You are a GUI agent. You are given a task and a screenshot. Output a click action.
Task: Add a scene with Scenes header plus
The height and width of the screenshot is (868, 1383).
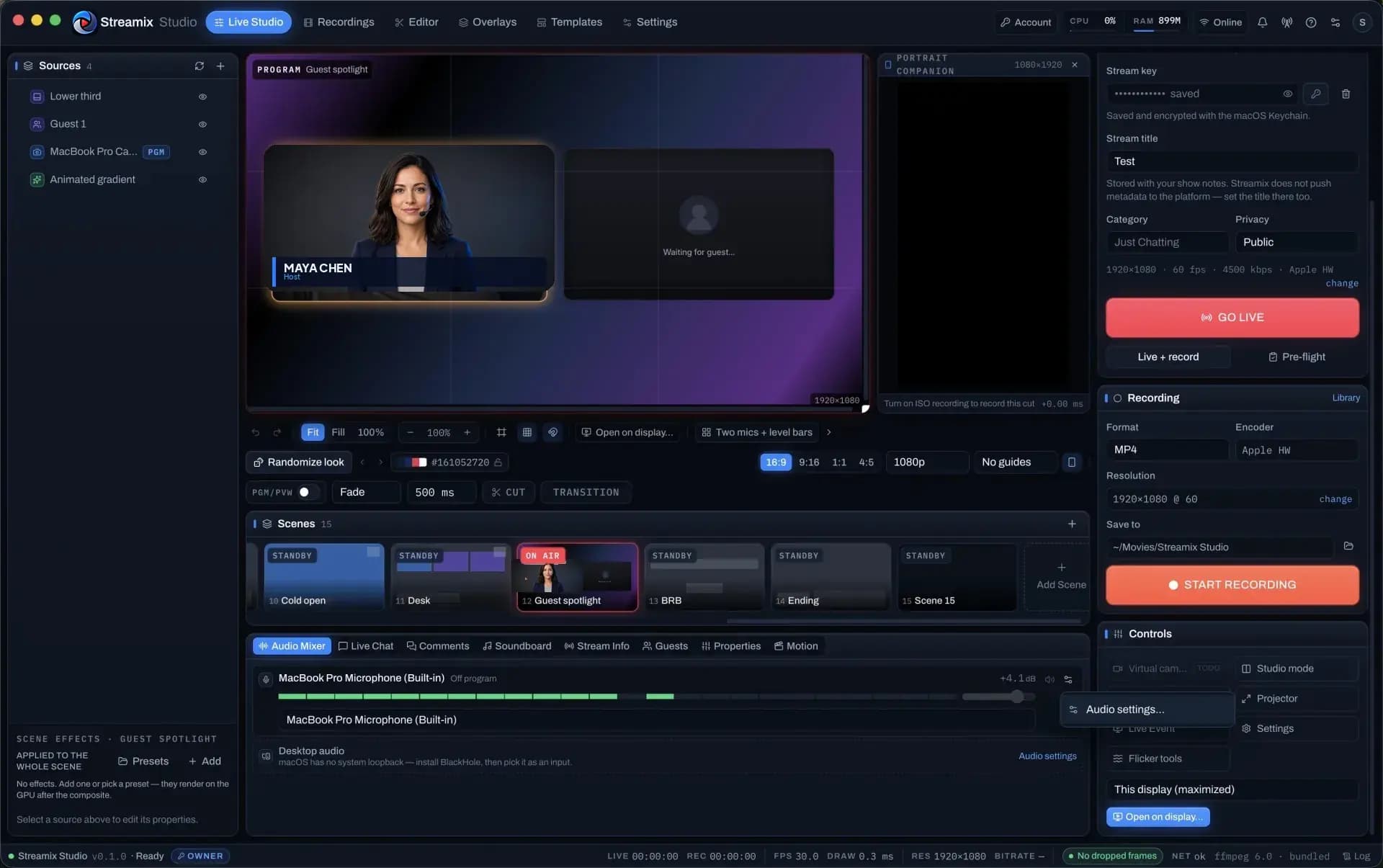[1072, 524]
